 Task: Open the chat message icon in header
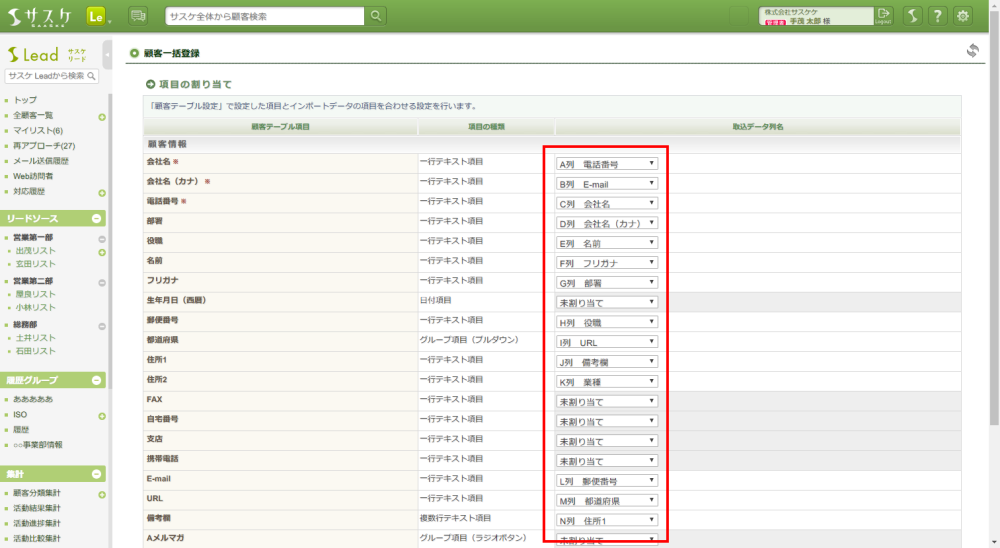(138, 16)
